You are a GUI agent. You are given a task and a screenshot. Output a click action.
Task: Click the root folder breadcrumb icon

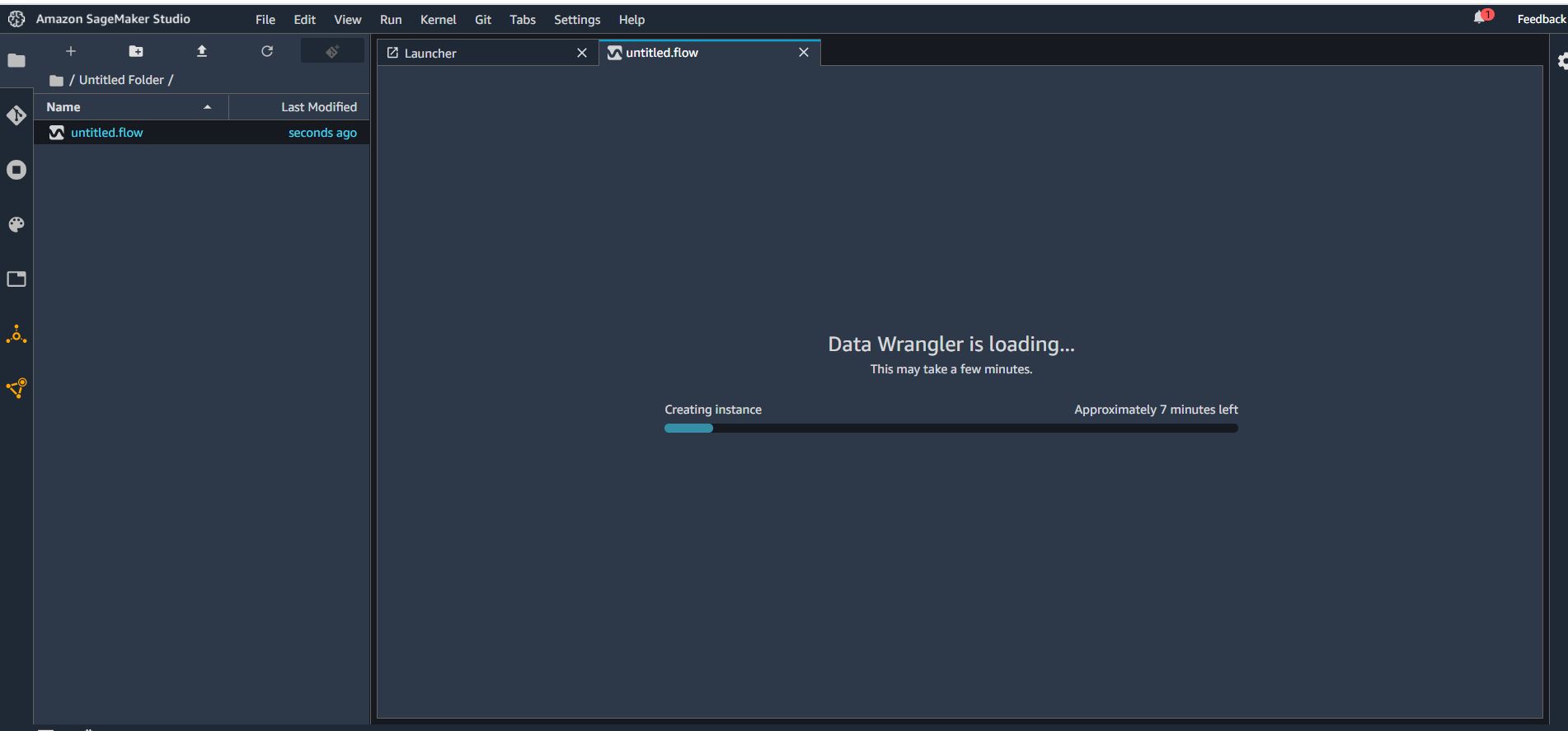click(56, 80)
